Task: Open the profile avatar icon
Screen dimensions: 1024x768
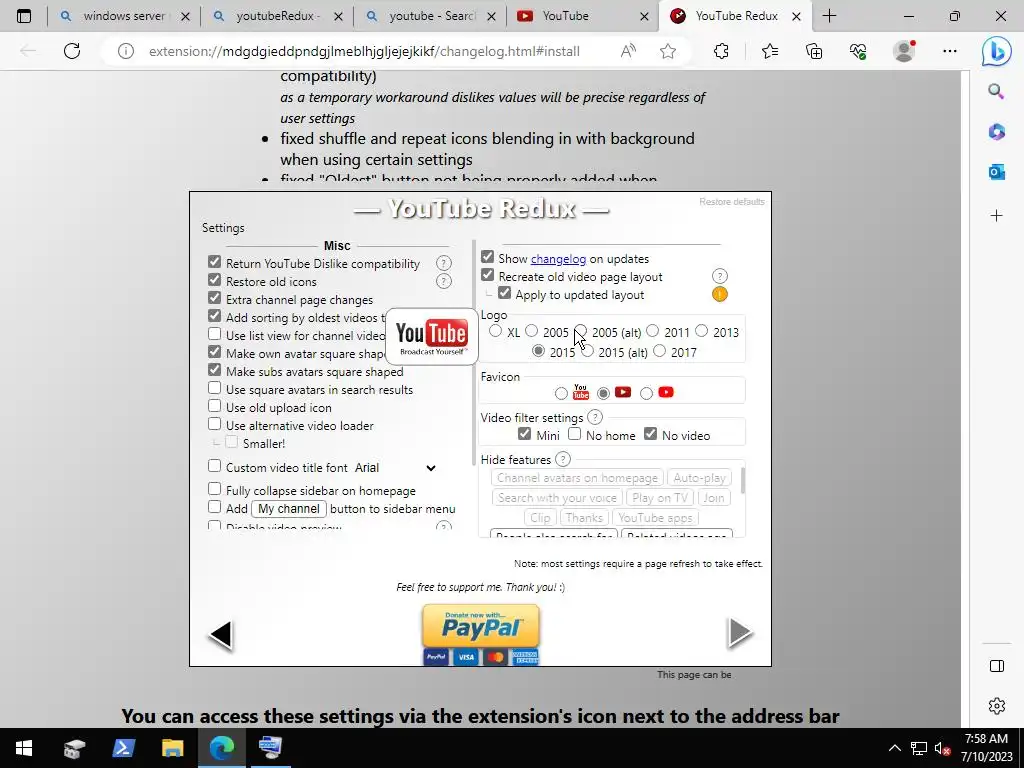Action: point(904,51)
